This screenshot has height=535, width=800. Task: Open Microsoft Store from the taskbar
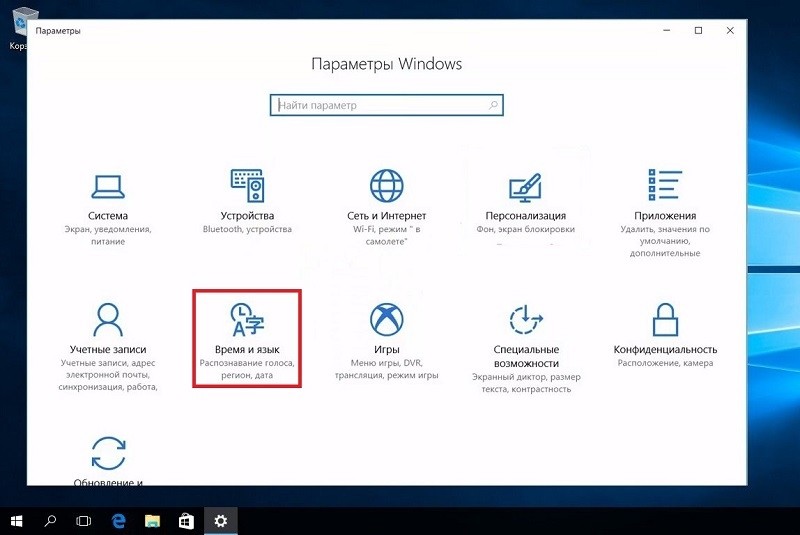[186, 521]
